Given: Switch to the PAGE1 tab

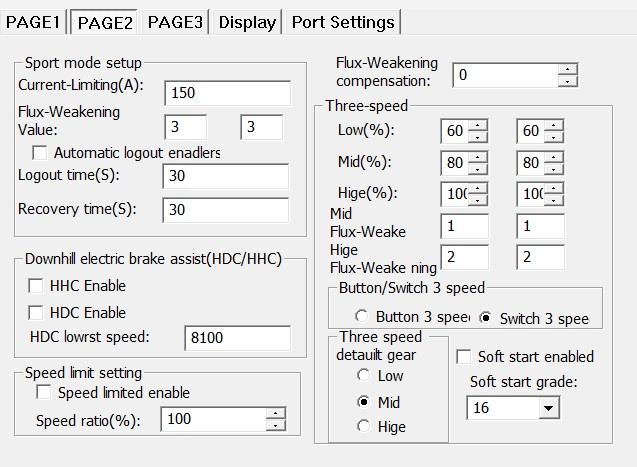Looking at the screenshot, I should (35, 21).
